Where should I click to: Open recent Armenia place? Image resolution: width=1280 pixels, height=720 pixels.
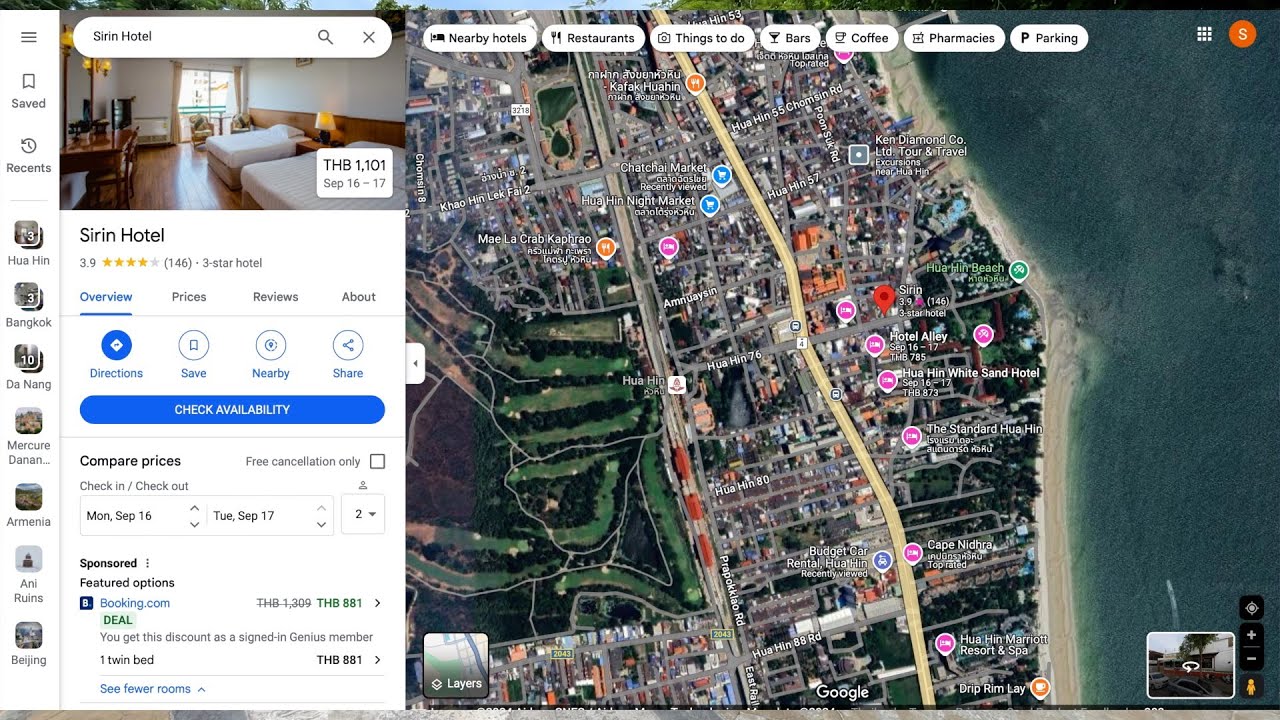(x=28, y=505)
